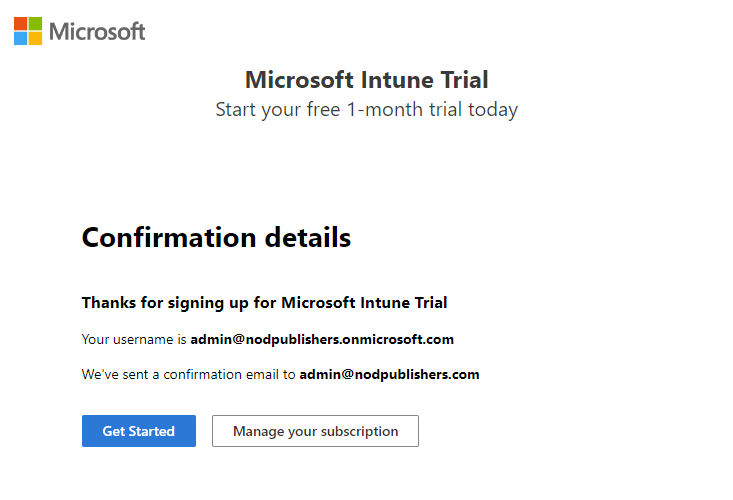Select the admin@nodpublishers.onmicrosoft.com username
733x500 pixels.
click(322, 339)
